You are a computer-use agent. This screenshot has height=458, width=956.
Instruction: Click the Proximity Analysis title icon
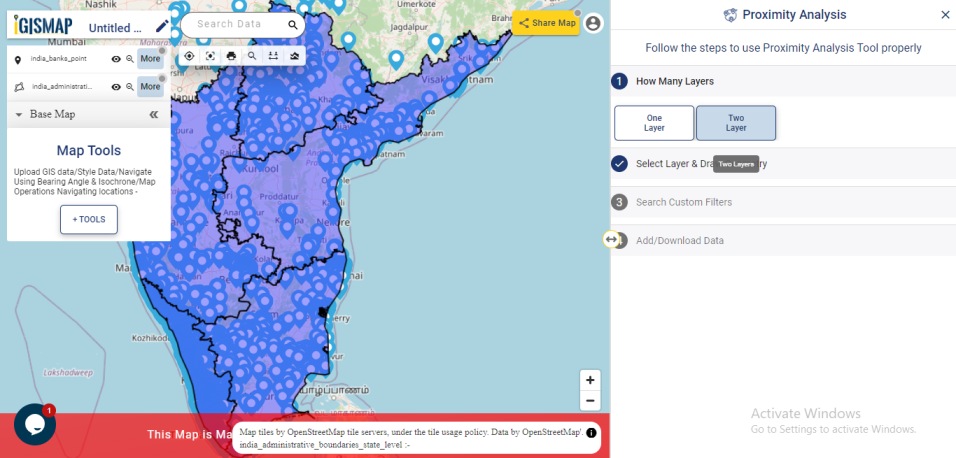click(x=730, y=15)
